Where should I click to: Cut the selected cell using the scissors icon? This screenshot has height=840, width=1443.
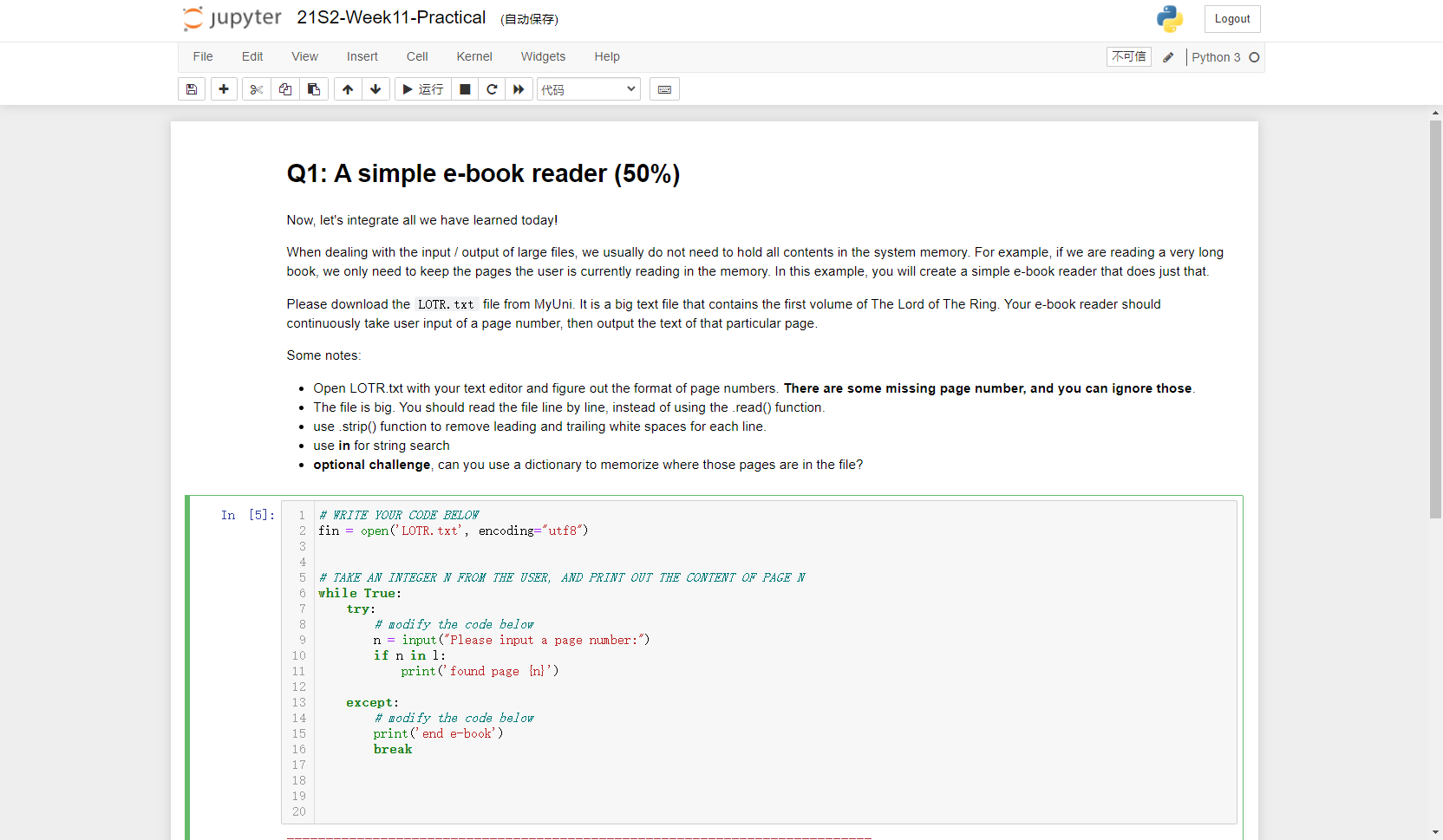tap(256, 88)
